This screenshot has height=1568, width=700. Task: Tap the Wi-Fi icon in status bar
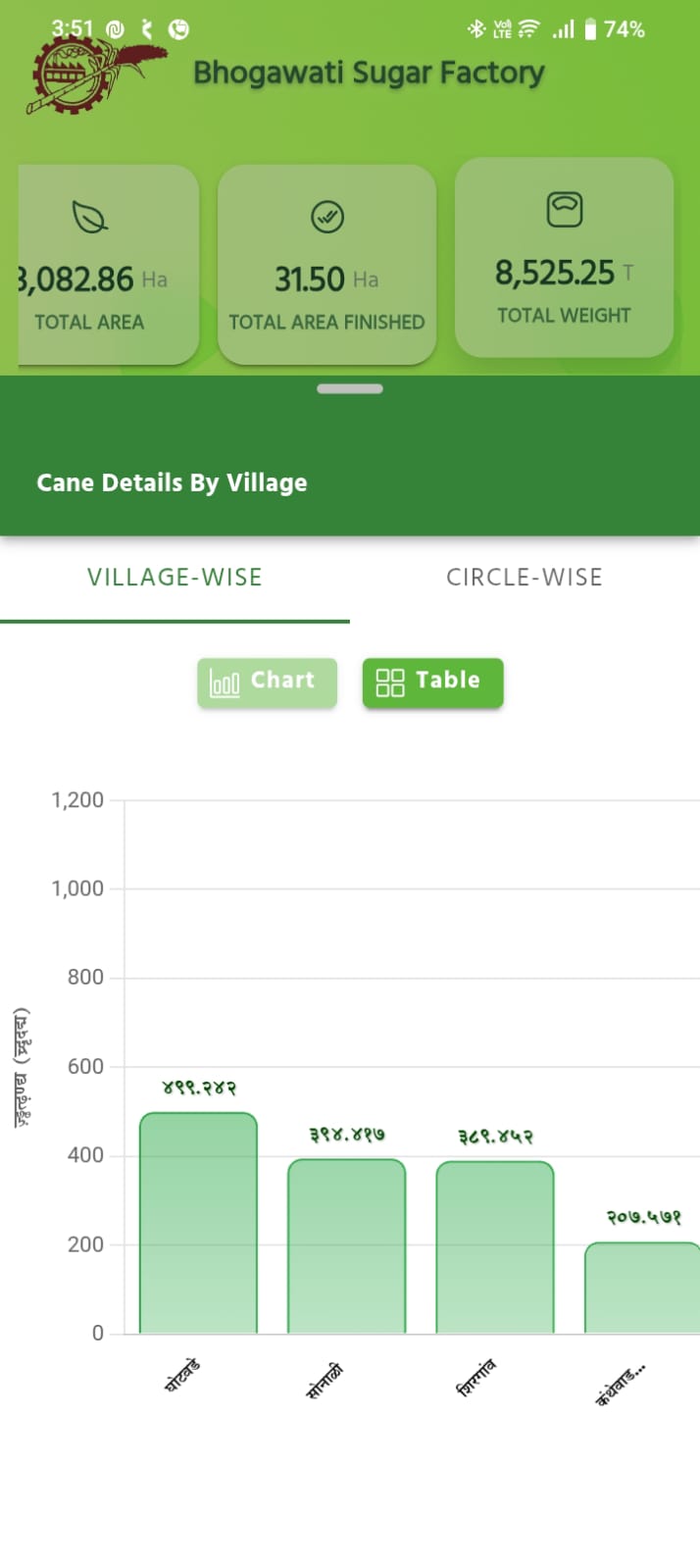(528, 29)
